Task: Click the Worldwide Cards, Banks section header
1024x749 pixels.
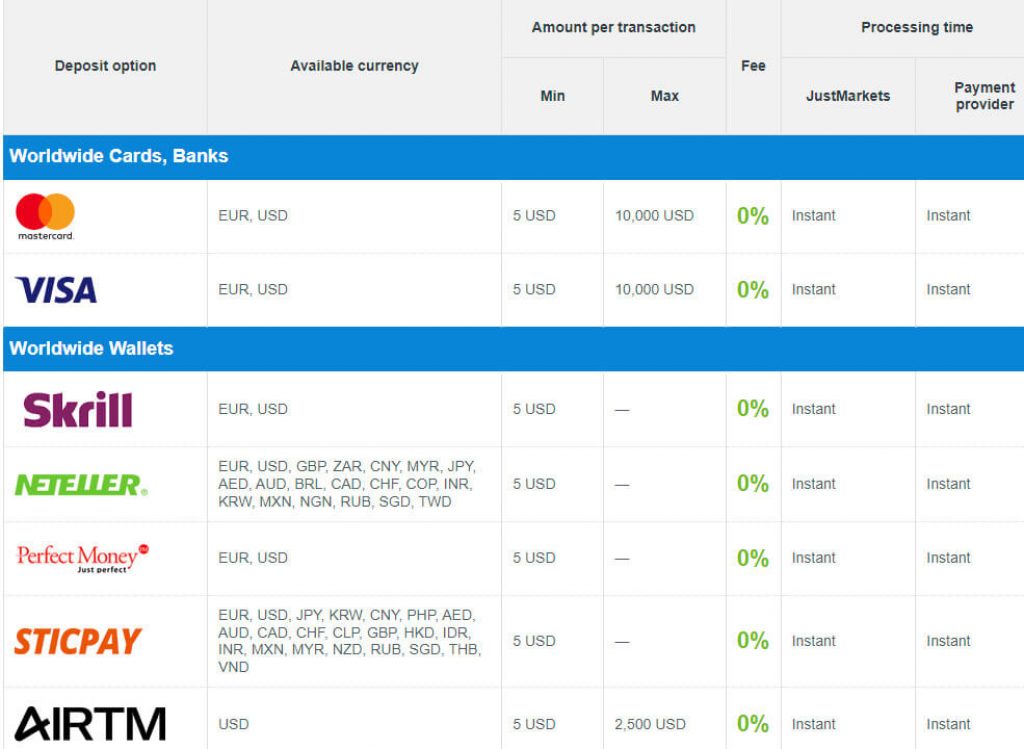Action: (119, 156)
